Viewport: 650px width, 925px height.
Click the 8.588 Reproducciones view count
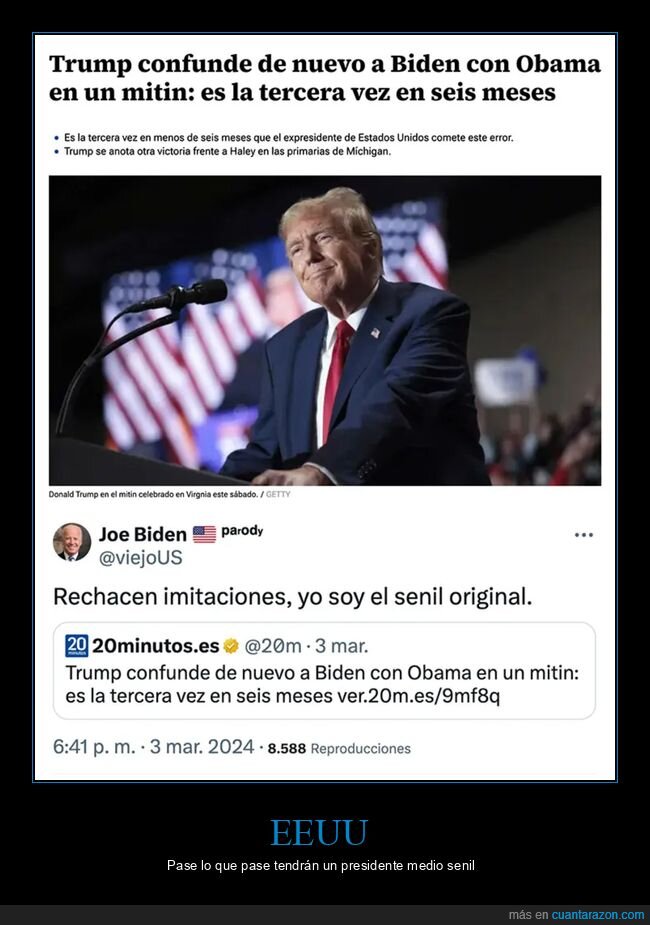coord(339,748)
